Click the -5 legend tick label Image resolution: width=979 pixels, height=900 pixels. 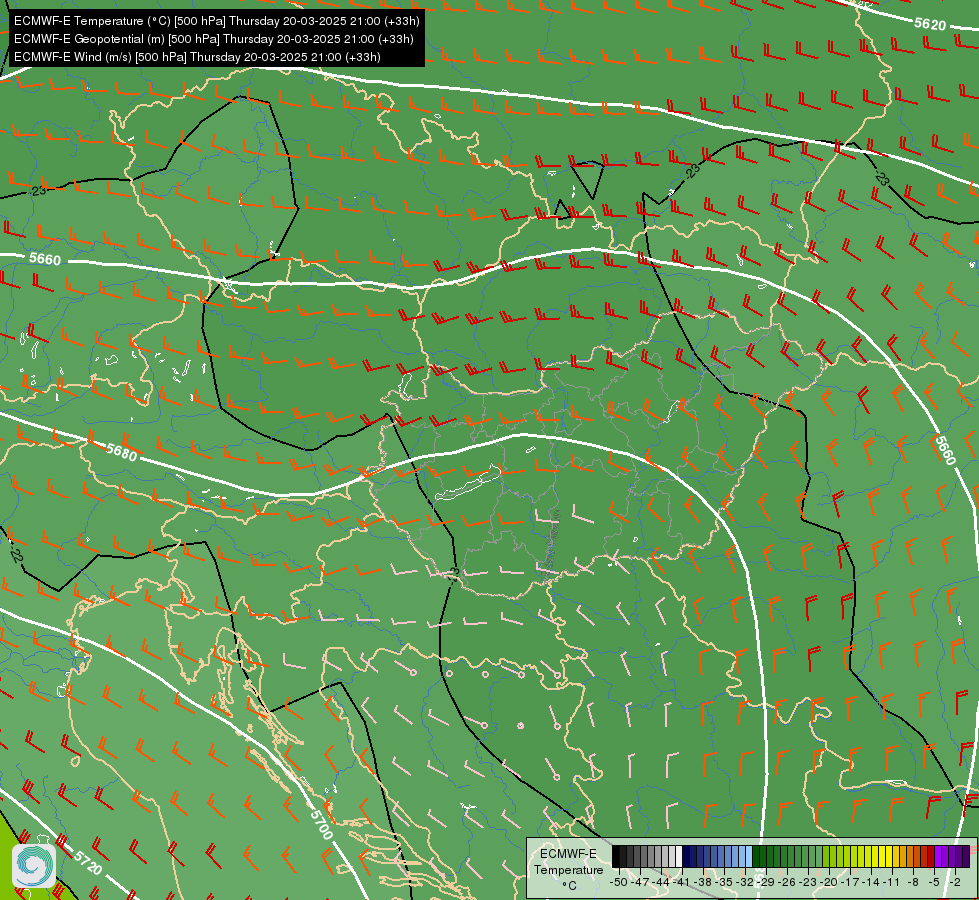[935, 882]
